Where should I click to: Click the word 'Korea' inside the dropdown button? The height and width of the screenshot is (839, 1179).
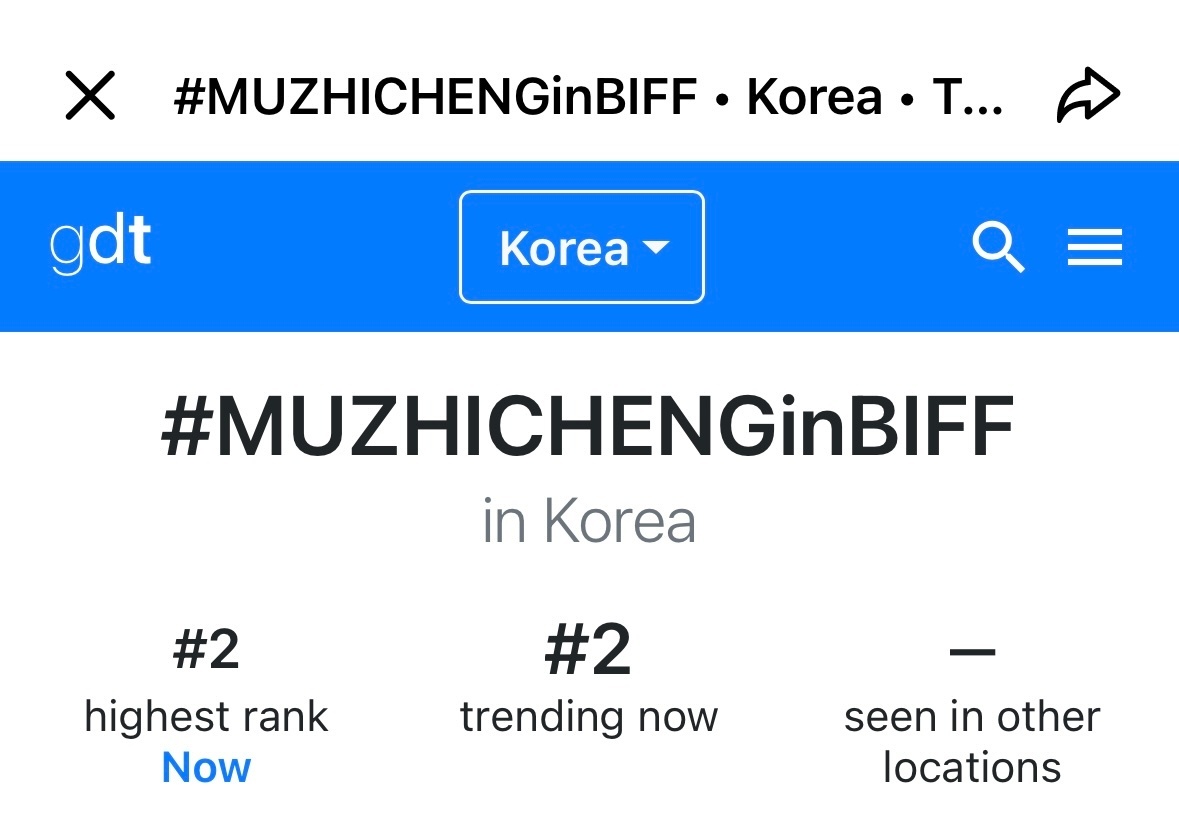[x=564, y=248]
